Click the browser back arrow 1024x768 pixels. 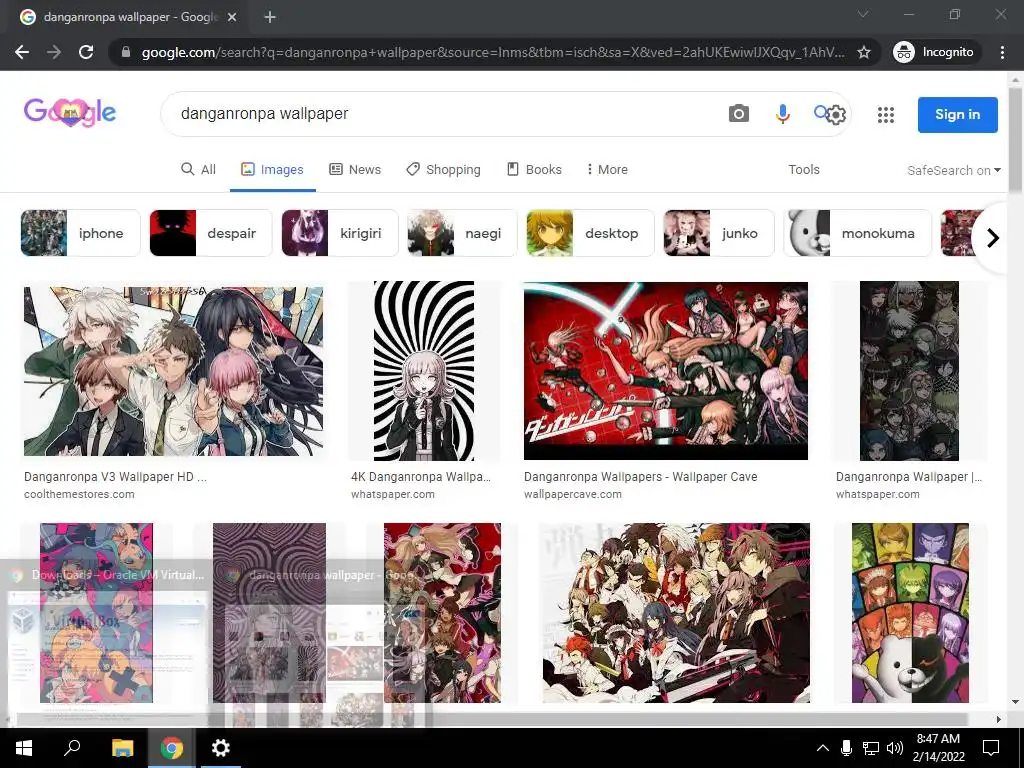click(22, 52)
